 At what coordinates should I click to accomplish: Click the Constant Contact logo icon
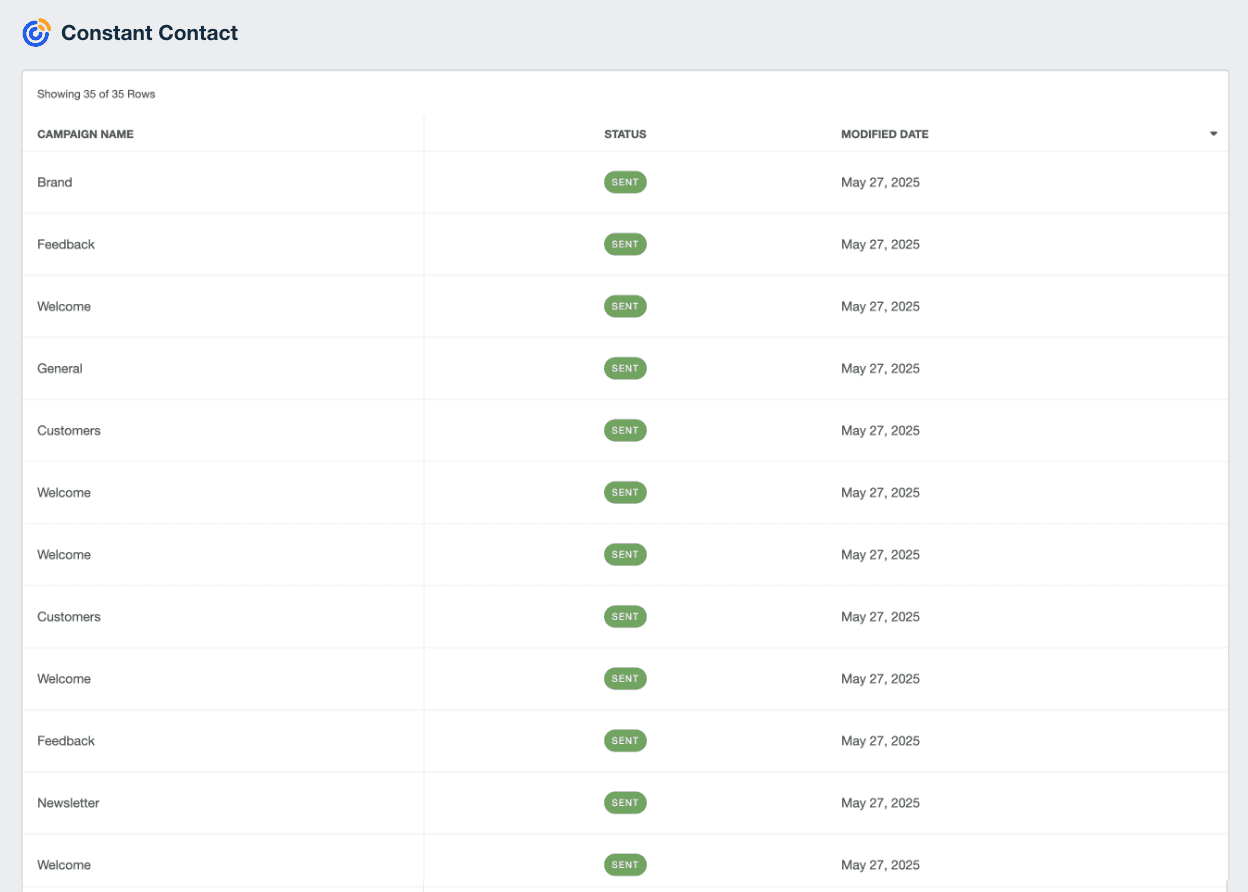click(35, 32)
